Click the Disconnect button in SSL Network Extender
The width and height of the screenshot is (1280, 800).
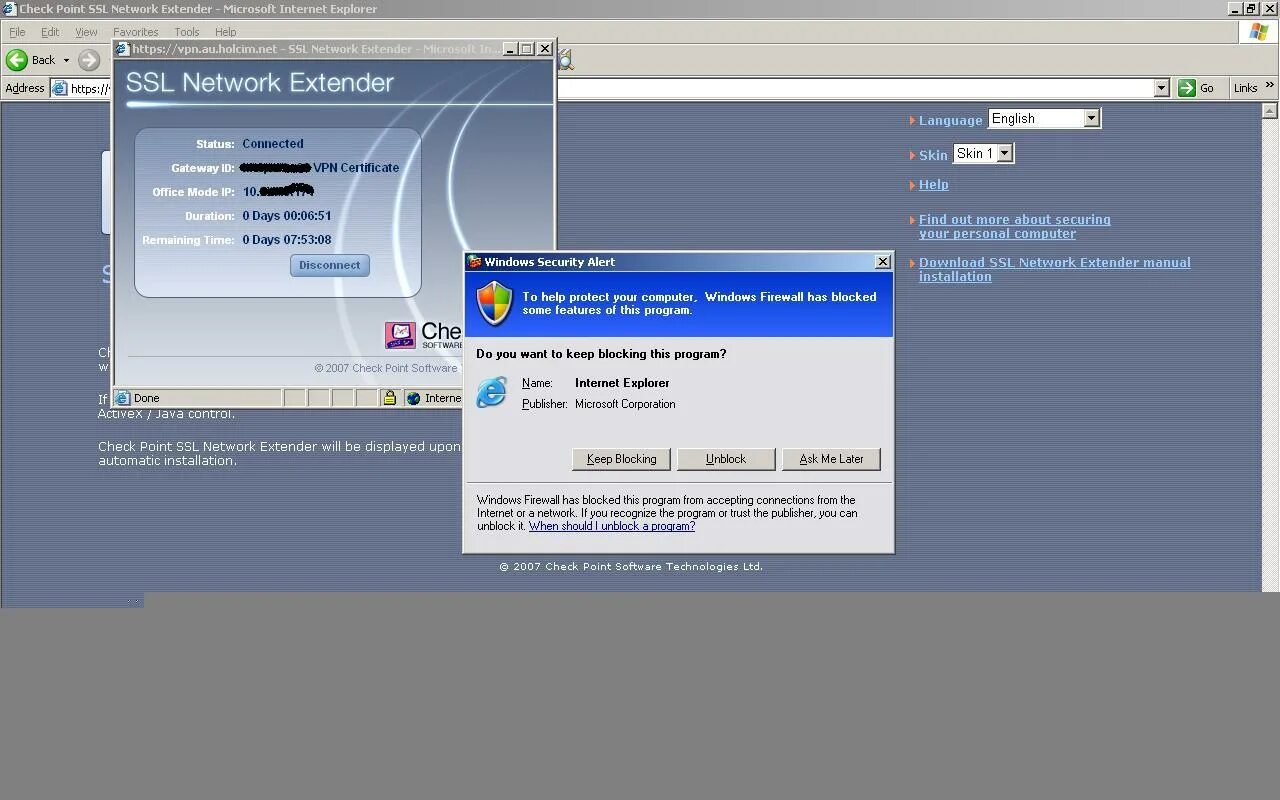[x=330, y=265]
